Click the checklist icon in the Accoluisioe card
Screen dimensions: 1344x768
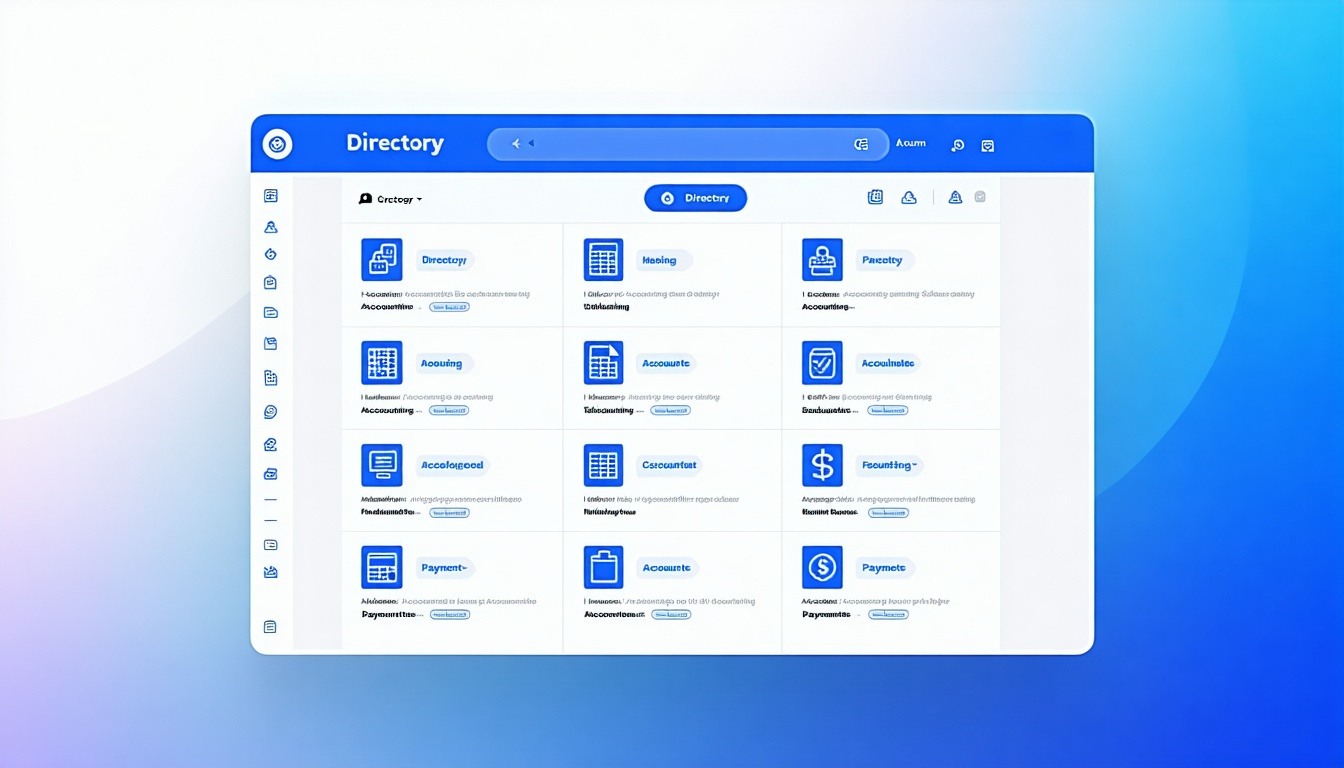822,363
